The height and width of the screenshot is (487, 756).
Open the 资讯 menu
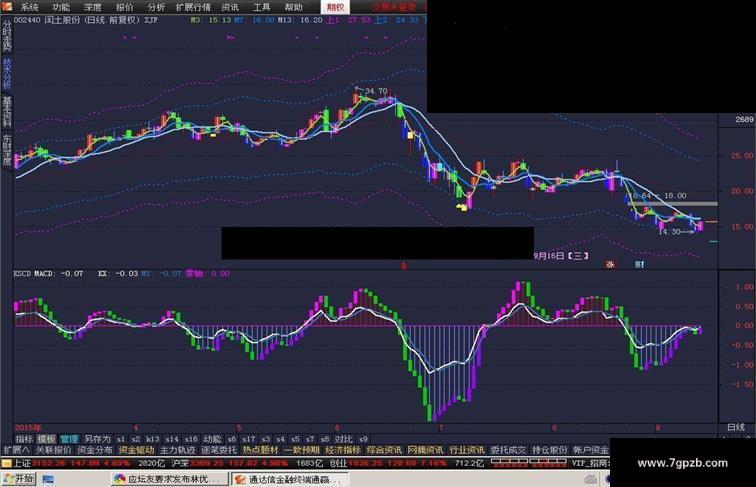pyautogui.click(x=230, y=7)
